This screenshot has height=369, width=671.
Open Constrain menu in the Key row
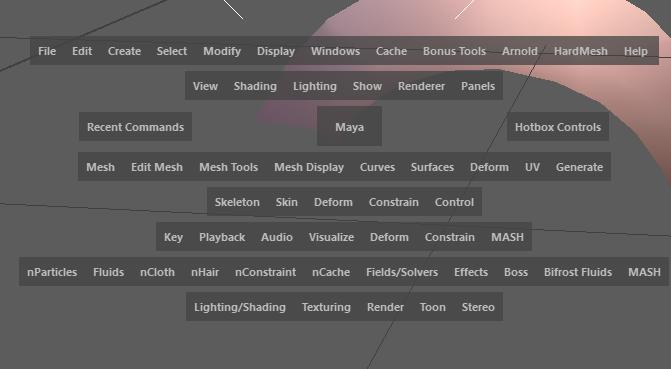click(449, 237)
